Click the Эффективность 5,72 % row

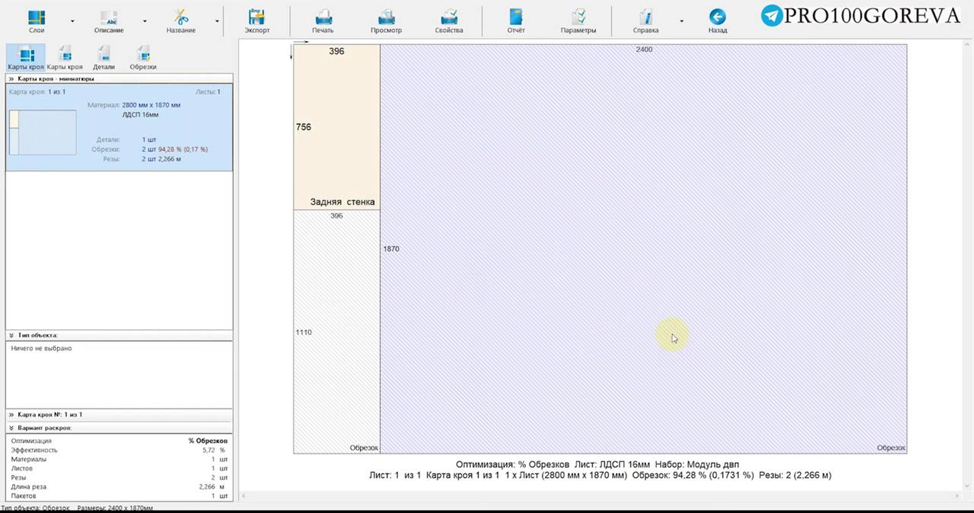click(x=119, y=450)
